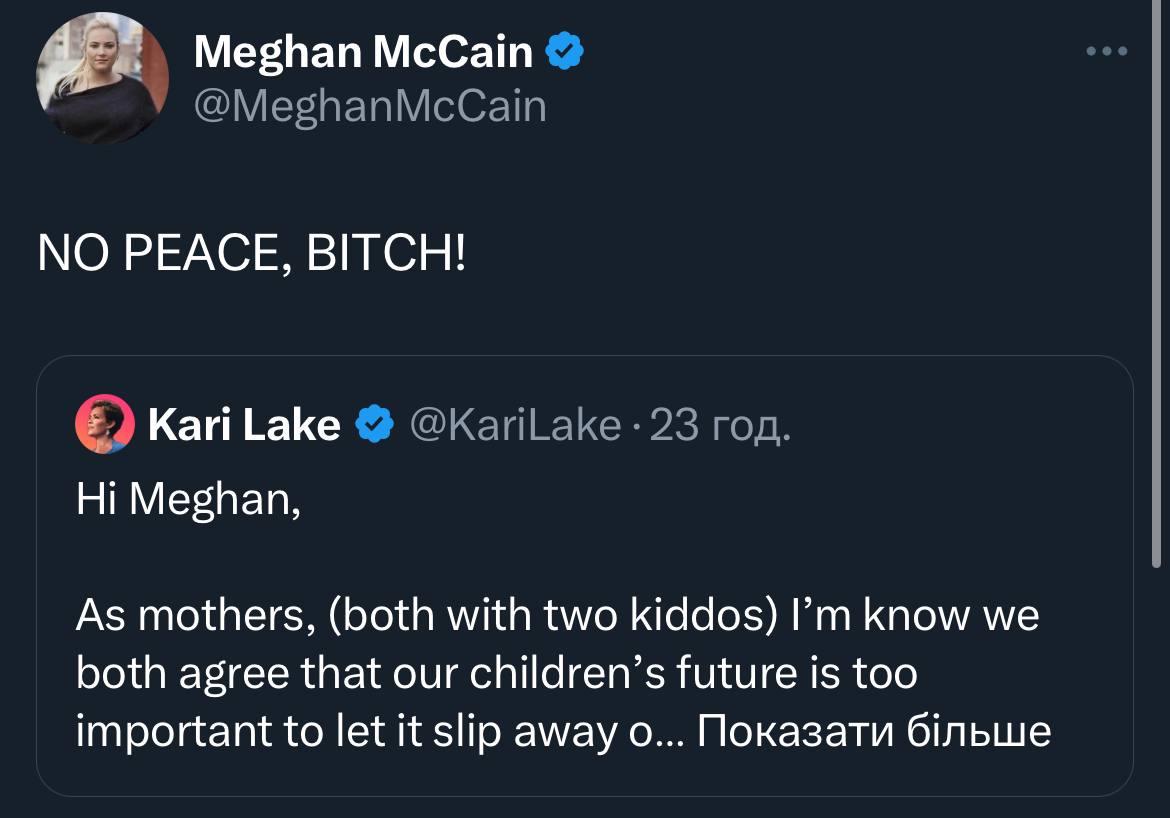1170x818 pixels.
Task: Click the scrollbar track below the thumb
Action: point(1157,700)
